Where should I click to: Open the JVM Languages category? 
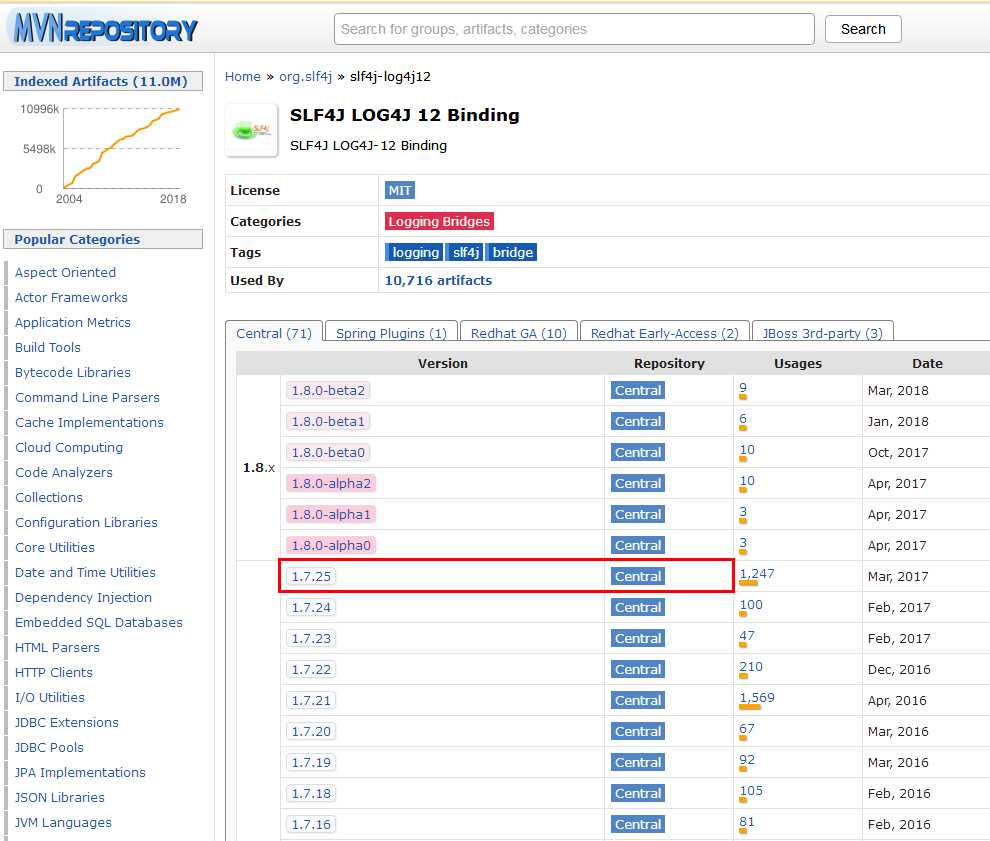63,822
